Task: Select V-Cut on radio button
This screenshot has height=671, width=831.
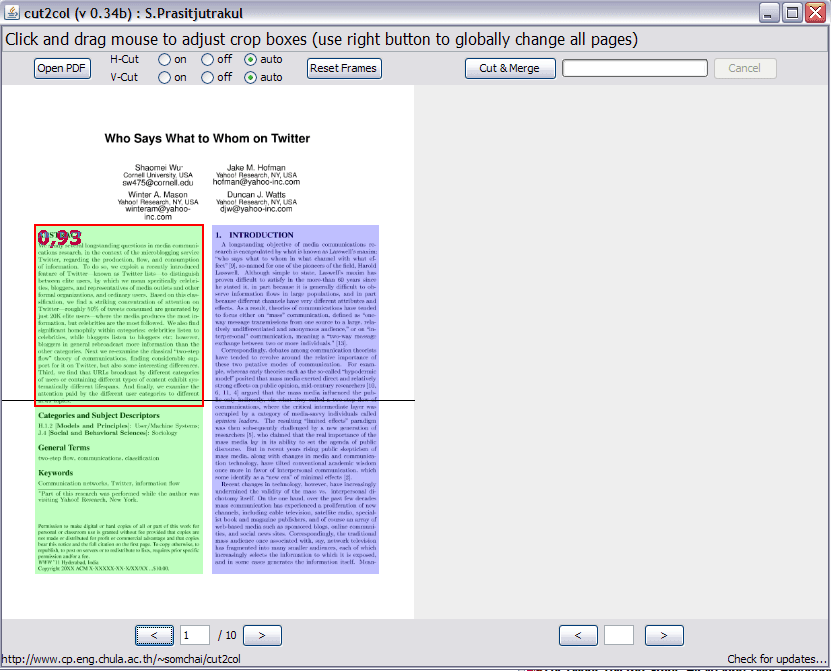Action: (x=164, y=78)
